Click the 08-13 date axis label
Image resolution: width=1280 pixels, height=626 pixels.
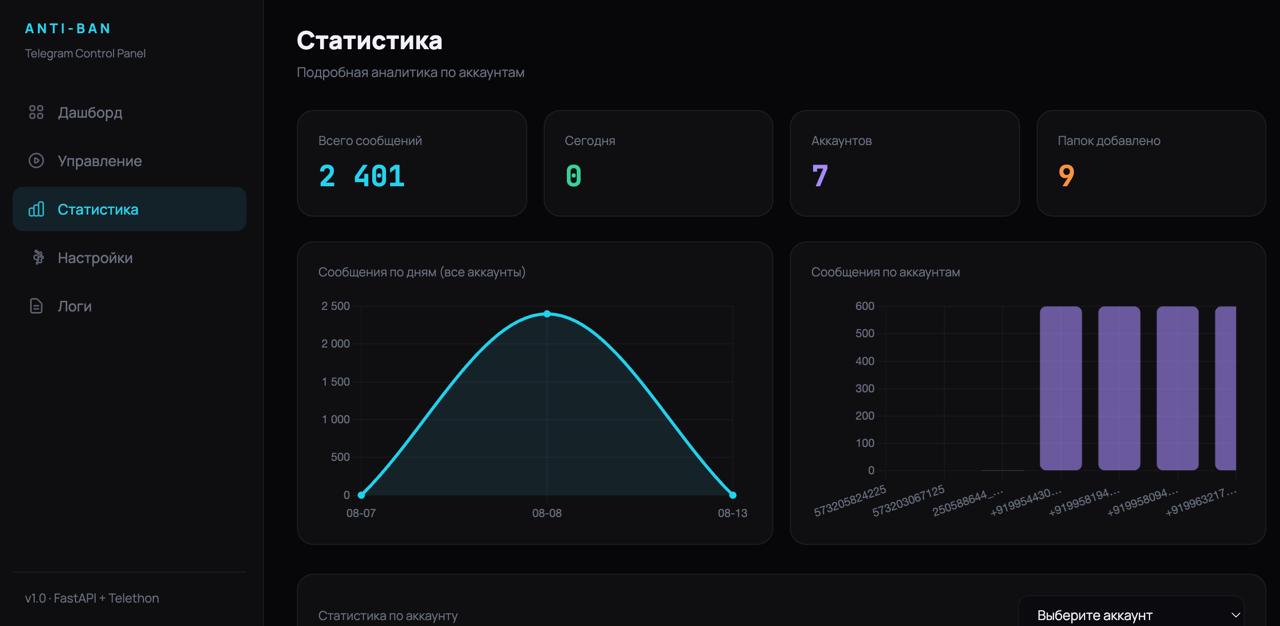(x=732, y=513)
